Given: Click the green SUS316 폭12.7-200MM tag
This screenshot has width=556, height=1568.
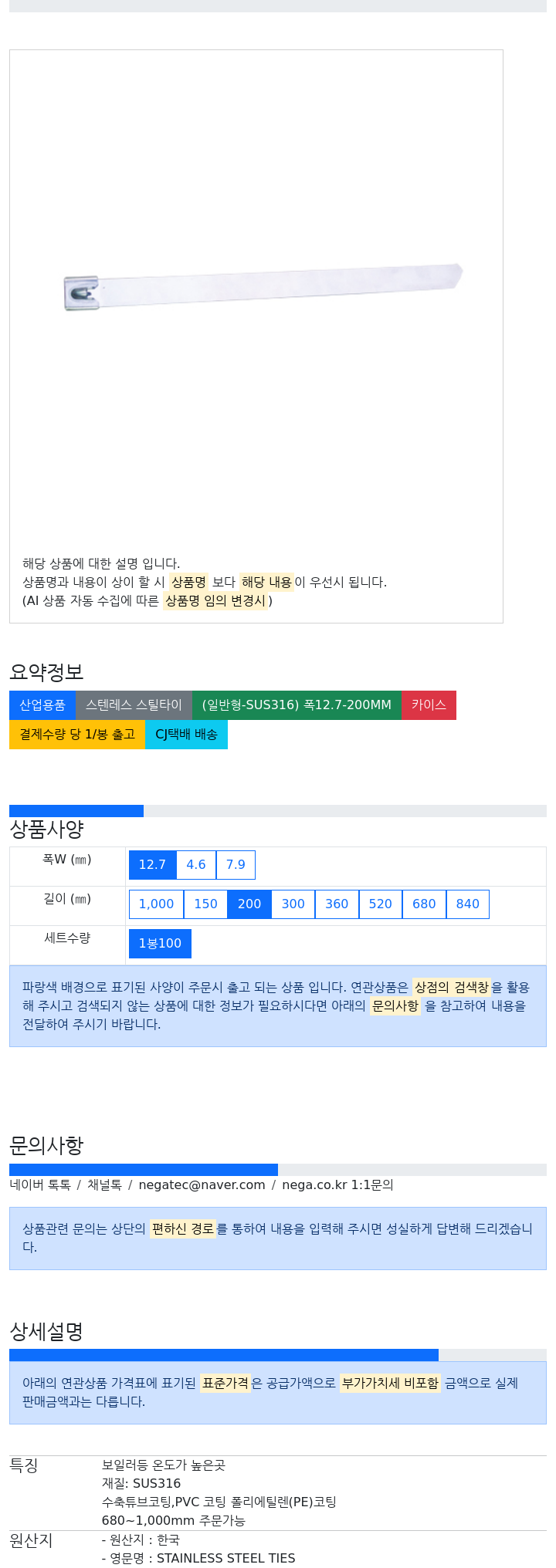Looking at the screenshot, I should pyautogui.click(x=297, y=705).
